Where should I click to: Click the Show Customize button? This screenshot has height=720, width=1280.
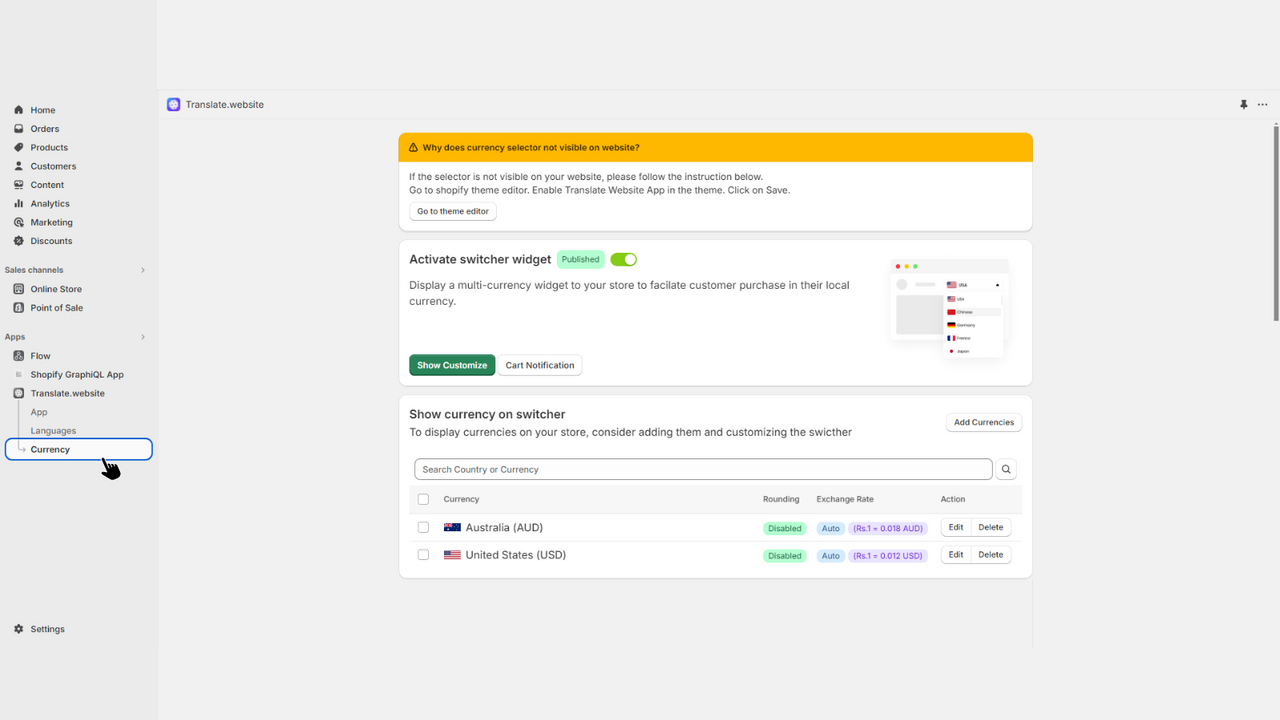452,365
